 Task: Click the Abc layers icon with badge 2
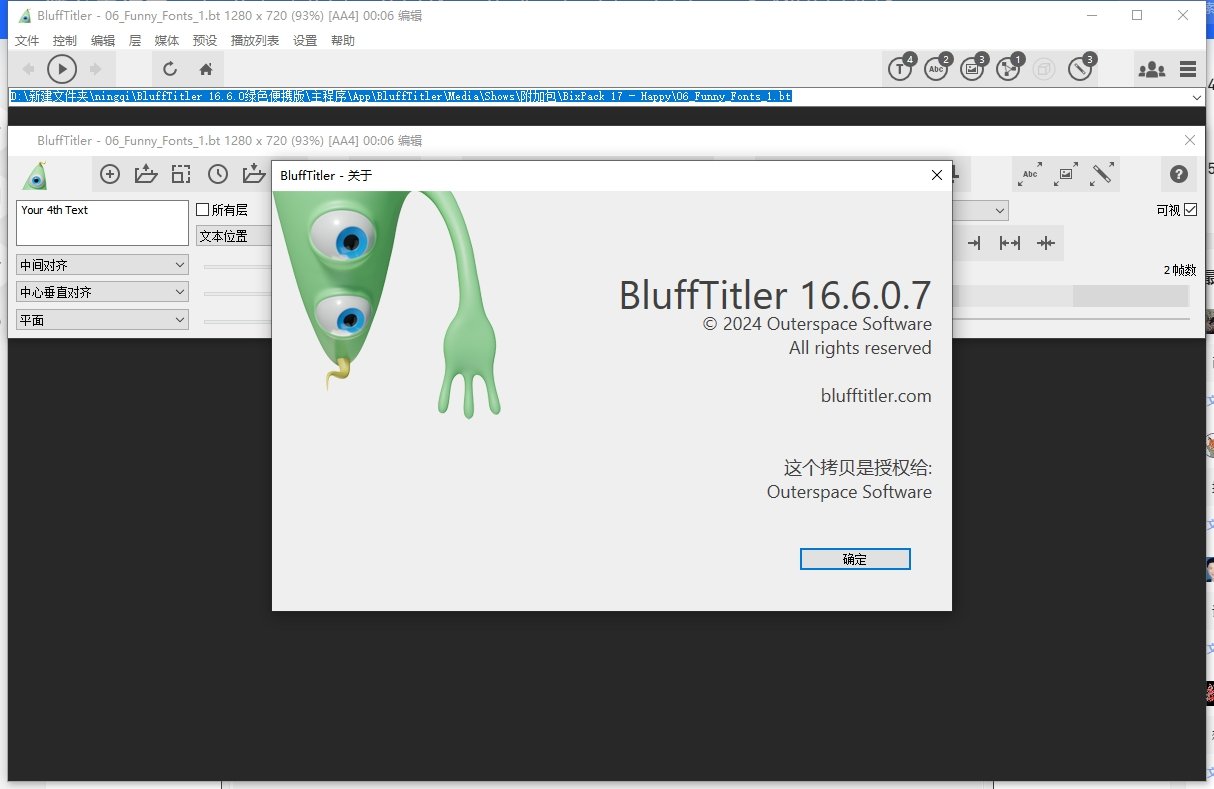pyautogui.click(x=937, y=68)
